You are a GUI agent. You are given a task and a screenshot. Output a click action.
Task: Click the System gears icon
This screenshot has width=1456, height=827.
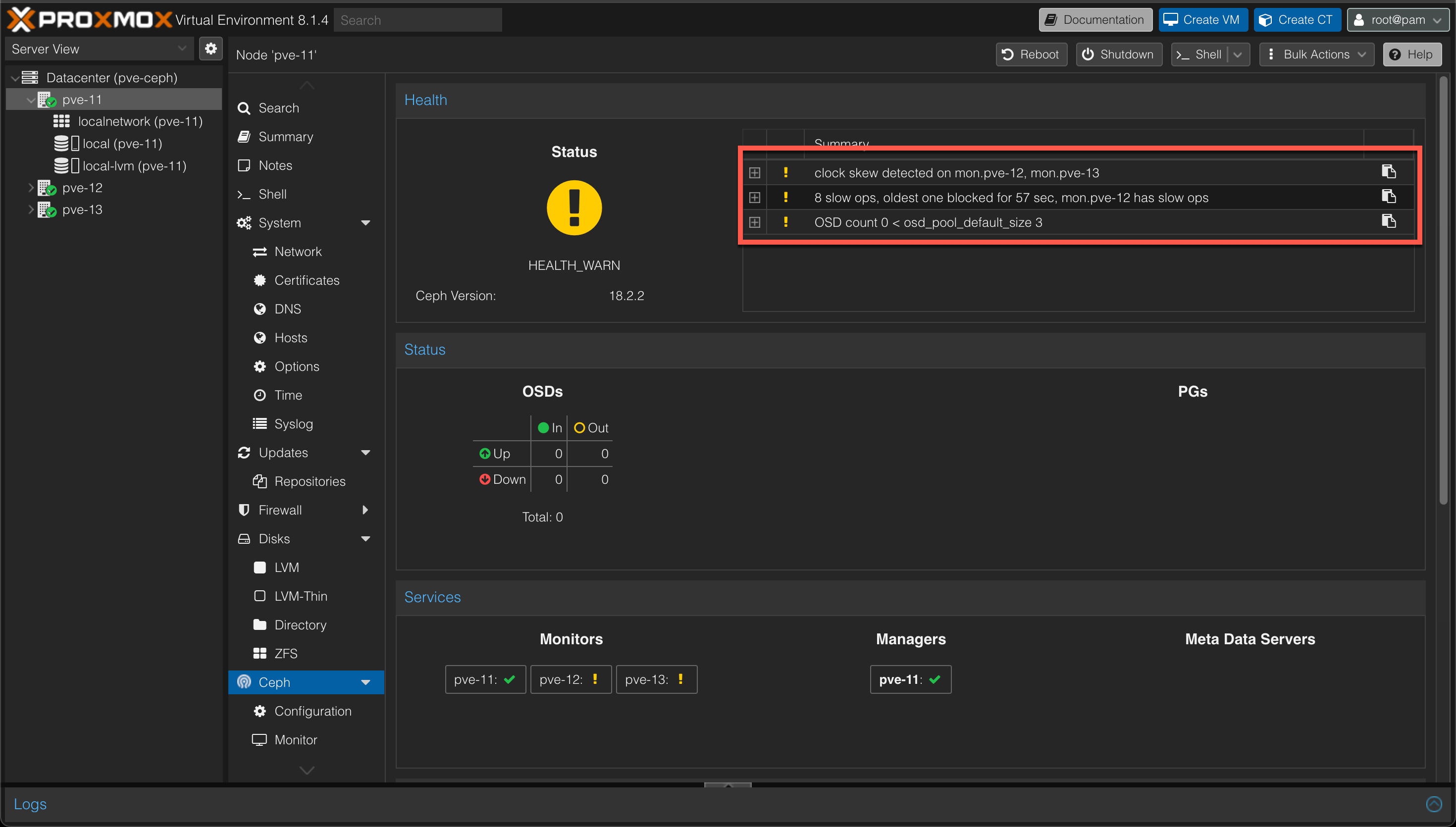click(x=244, y=223)
